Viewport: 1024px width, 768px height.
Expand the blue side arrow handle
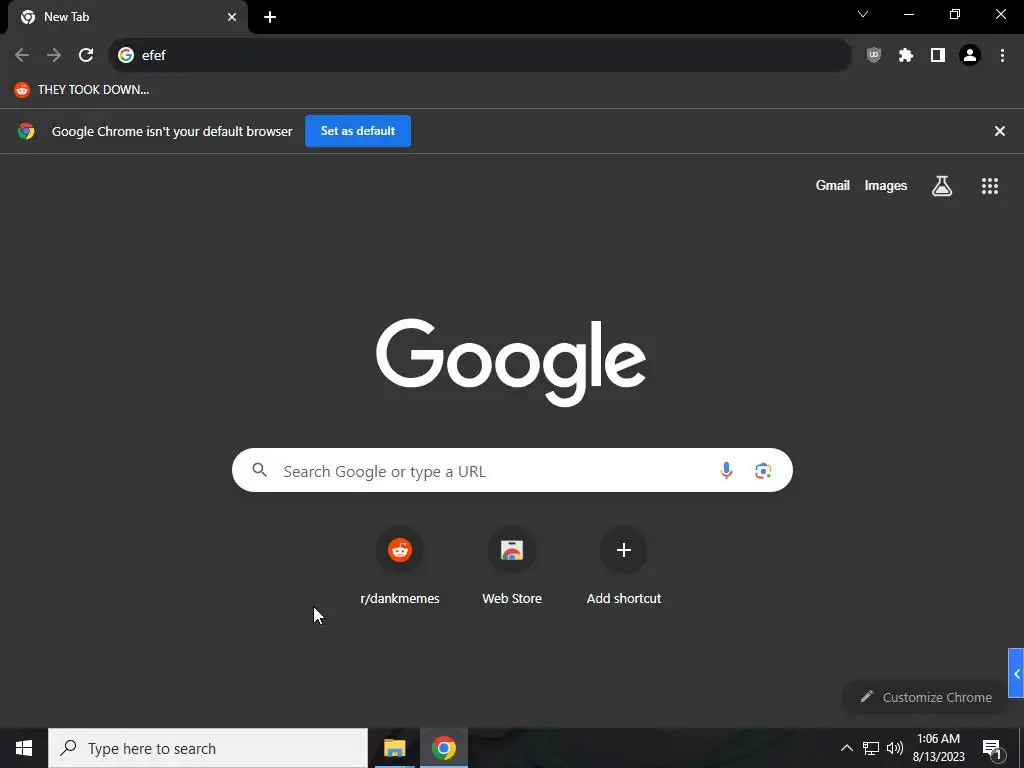point(1016,673)
